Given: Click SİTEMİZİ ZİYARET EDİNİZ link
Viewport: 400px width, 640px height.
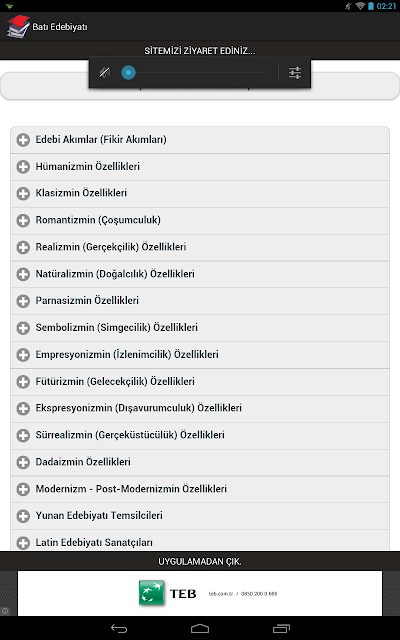Looking at the screenshot, I should (200, 51).
